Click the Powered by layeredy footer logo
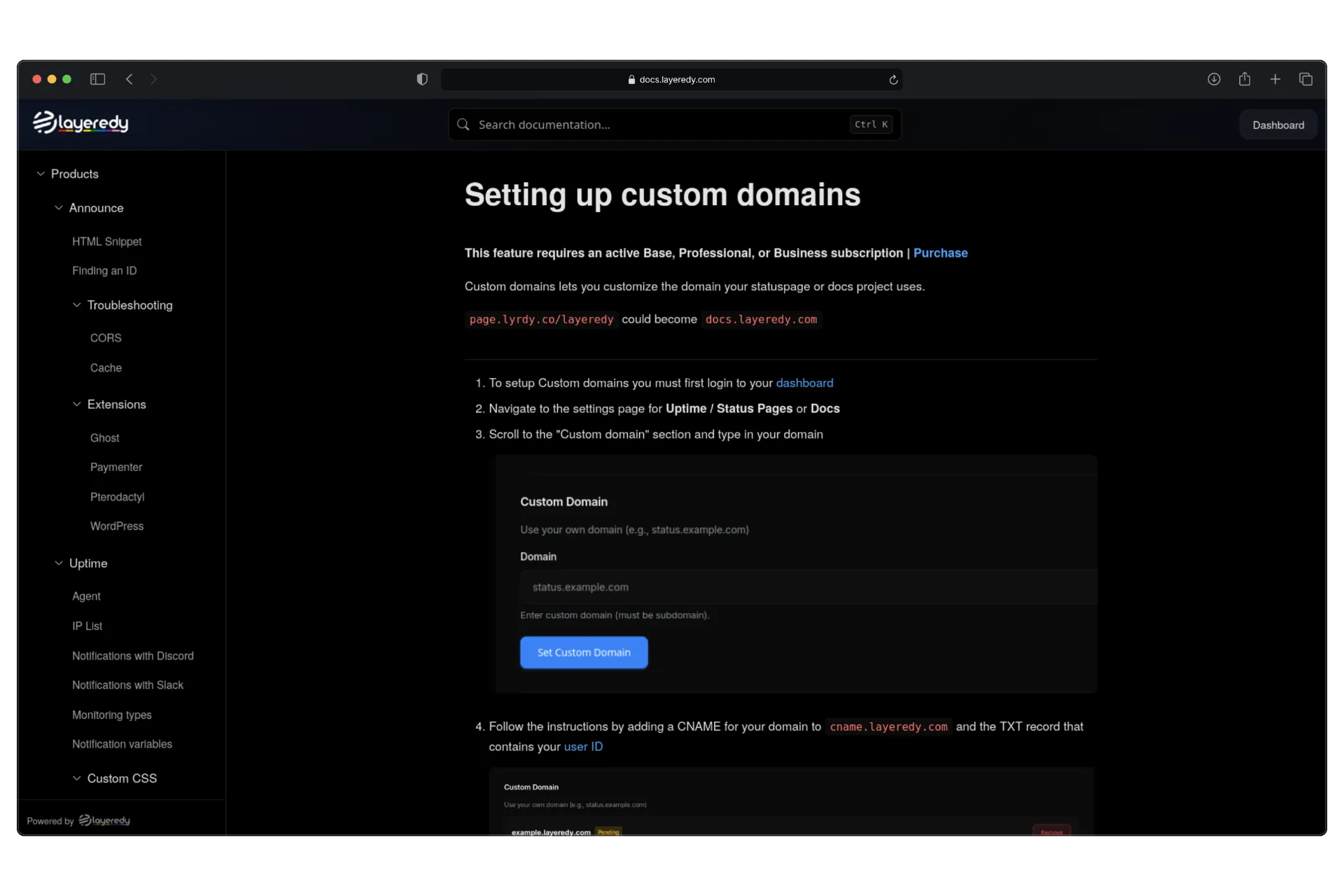1344x896 pixels. [x=104, y=820]
